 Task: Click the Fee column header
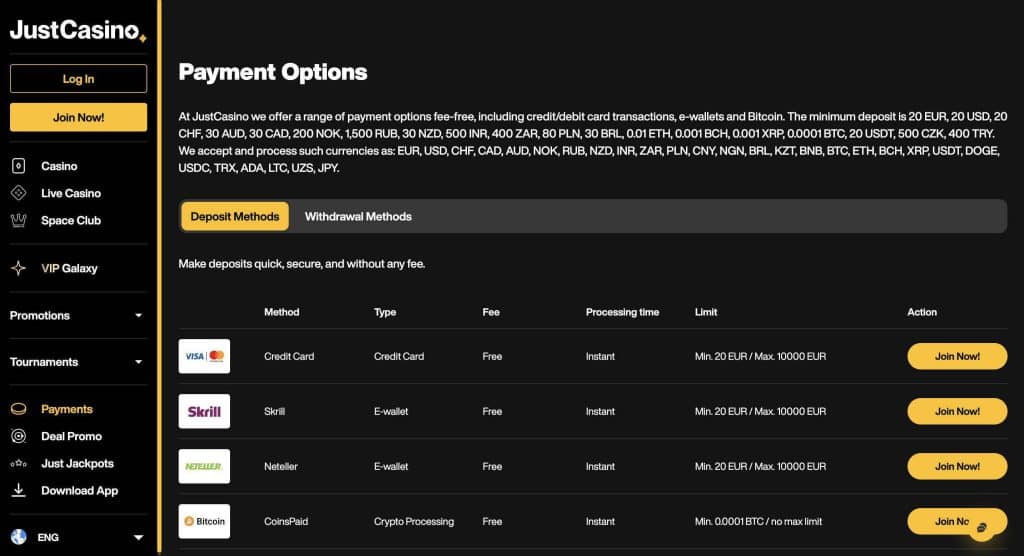490,312
